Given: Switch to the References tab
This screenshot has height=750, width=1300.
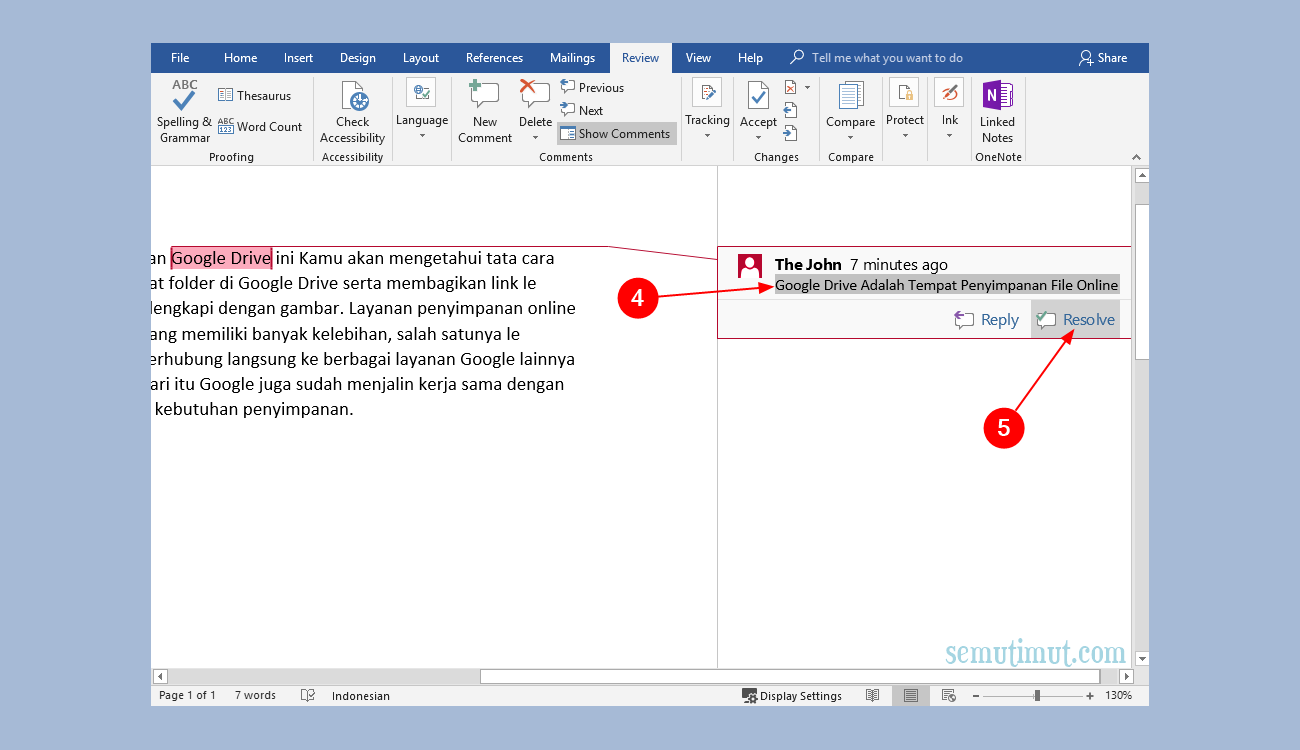Looking at the screenshot, I should tap(494, 58).
